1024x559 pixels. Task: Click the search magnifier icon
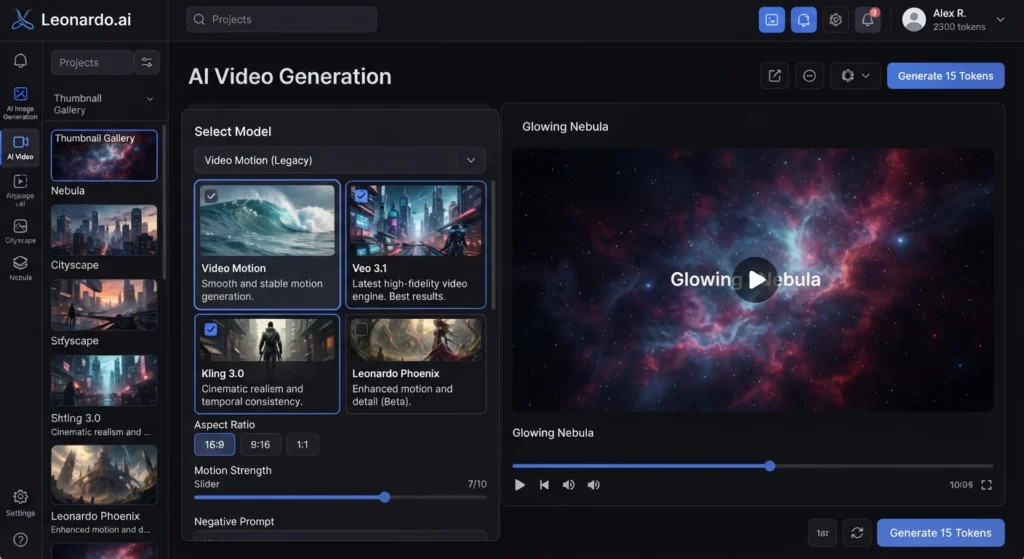pos(199,20)
